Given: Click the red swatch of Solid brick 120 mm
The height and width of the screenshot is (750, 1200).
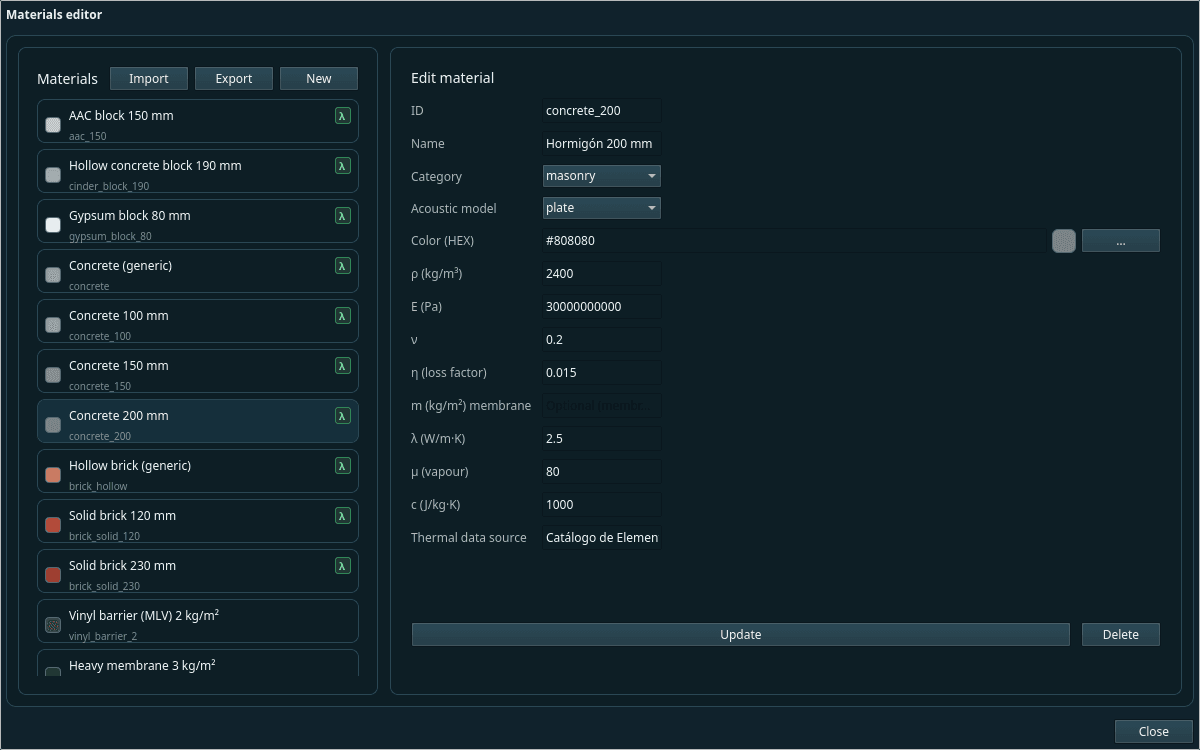Looking at the screenshot, I should pyautogui.click(x=53, y=525).
